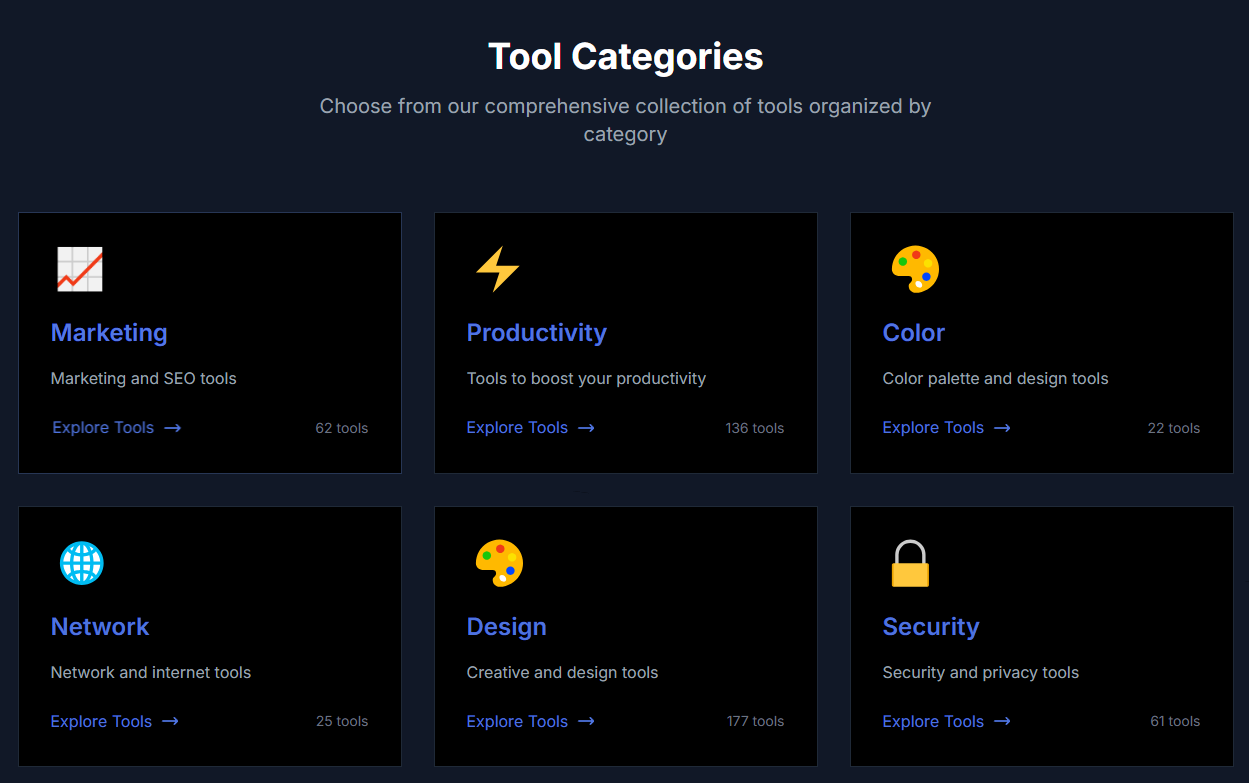Select the Productivity lightning bolt icon
The image size is (1249, 783).
496,268
